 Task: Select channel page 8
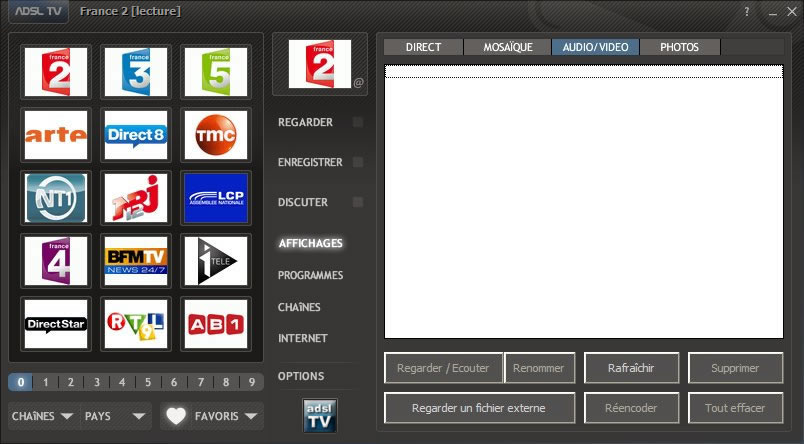(226, 382)
